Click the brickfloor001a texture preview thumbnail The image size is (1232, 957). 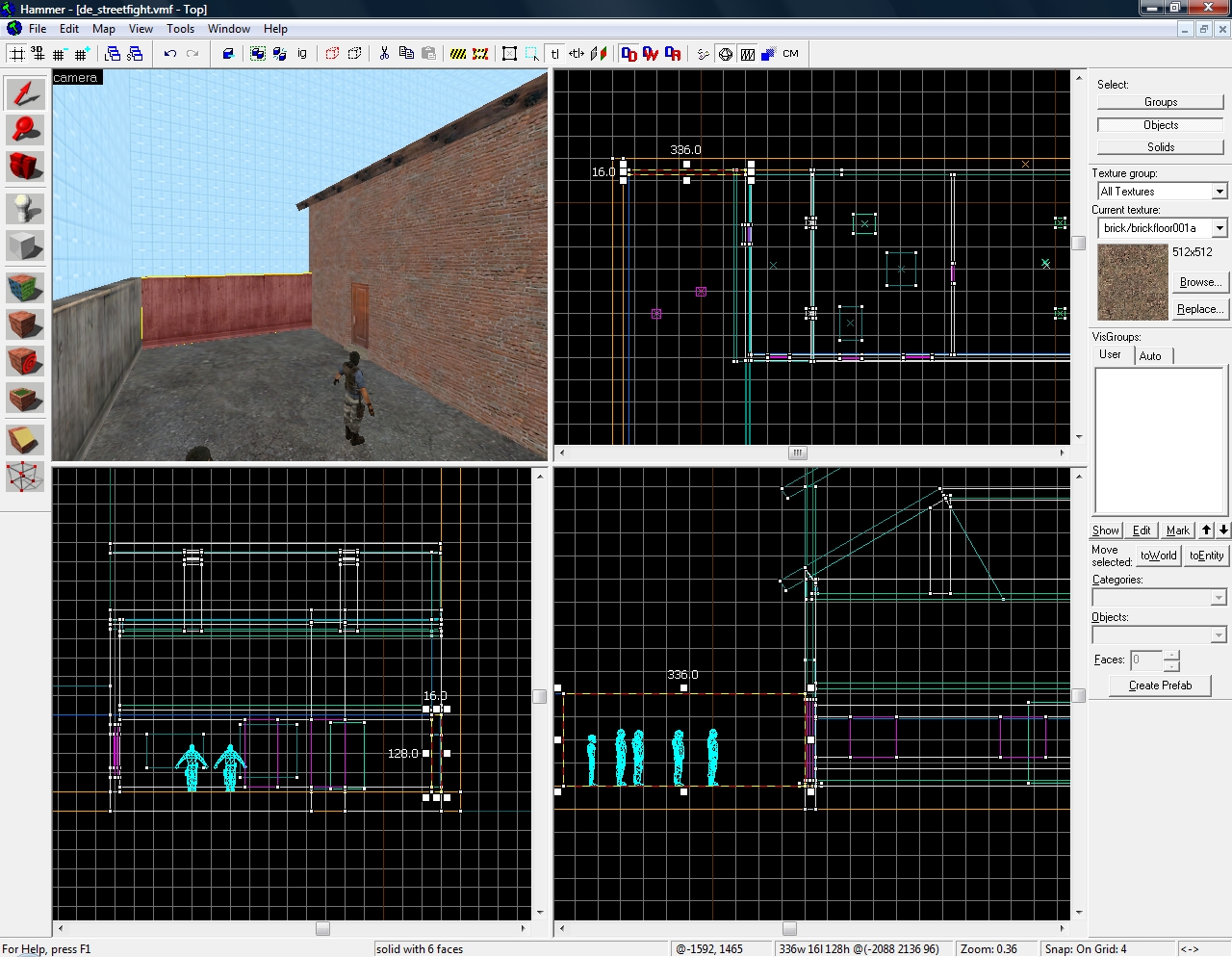[x=1133, y=282]
